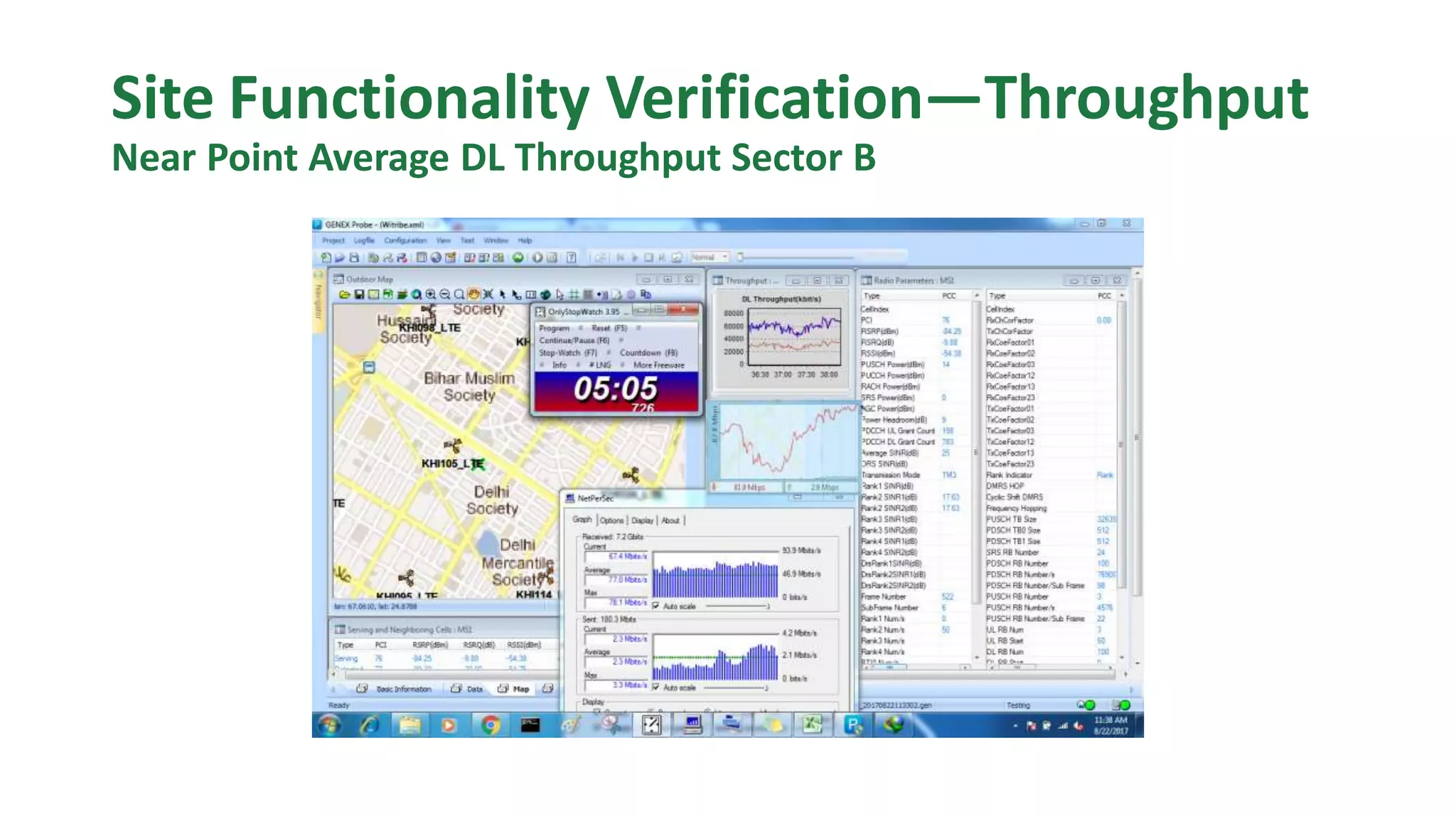Click the question-mark help toolbar icon
The width and height of the screenshot is (1456, 819).
[x=571, y=257]
